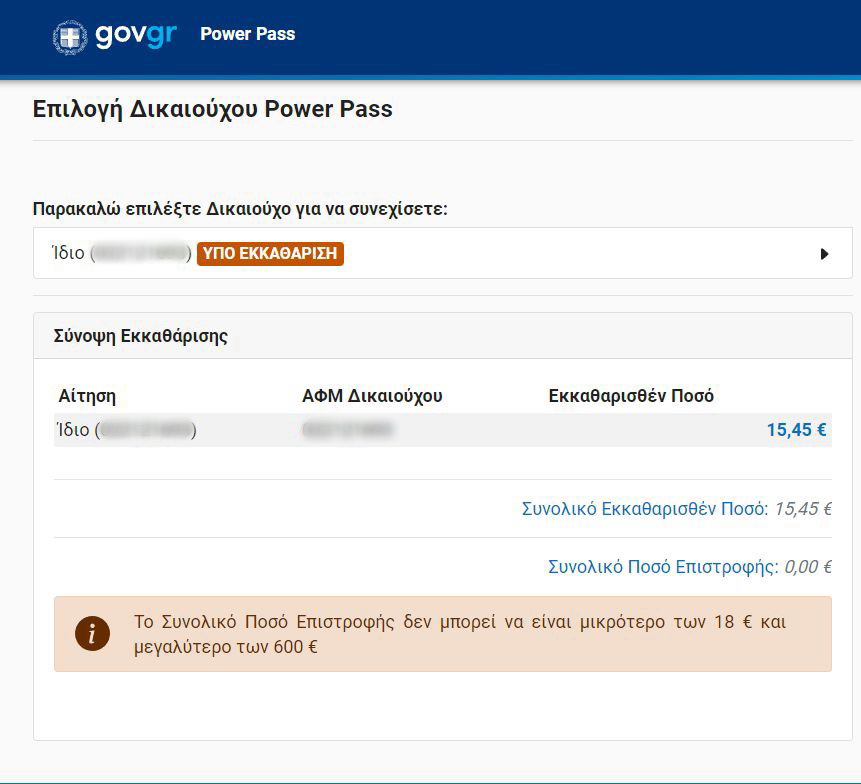Click the info icon in the warning box
This screenshot has height=784, width=861.
coord(93,633)
